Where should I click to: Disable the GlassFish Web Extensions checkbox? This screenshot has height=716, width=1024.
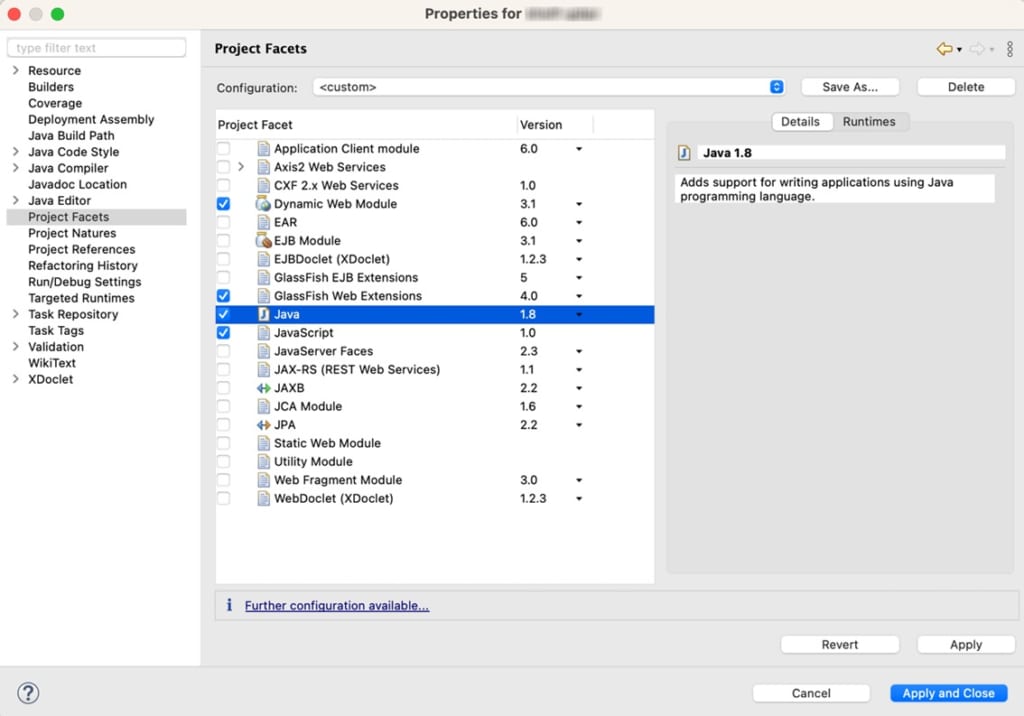click(x=223, y=296)
